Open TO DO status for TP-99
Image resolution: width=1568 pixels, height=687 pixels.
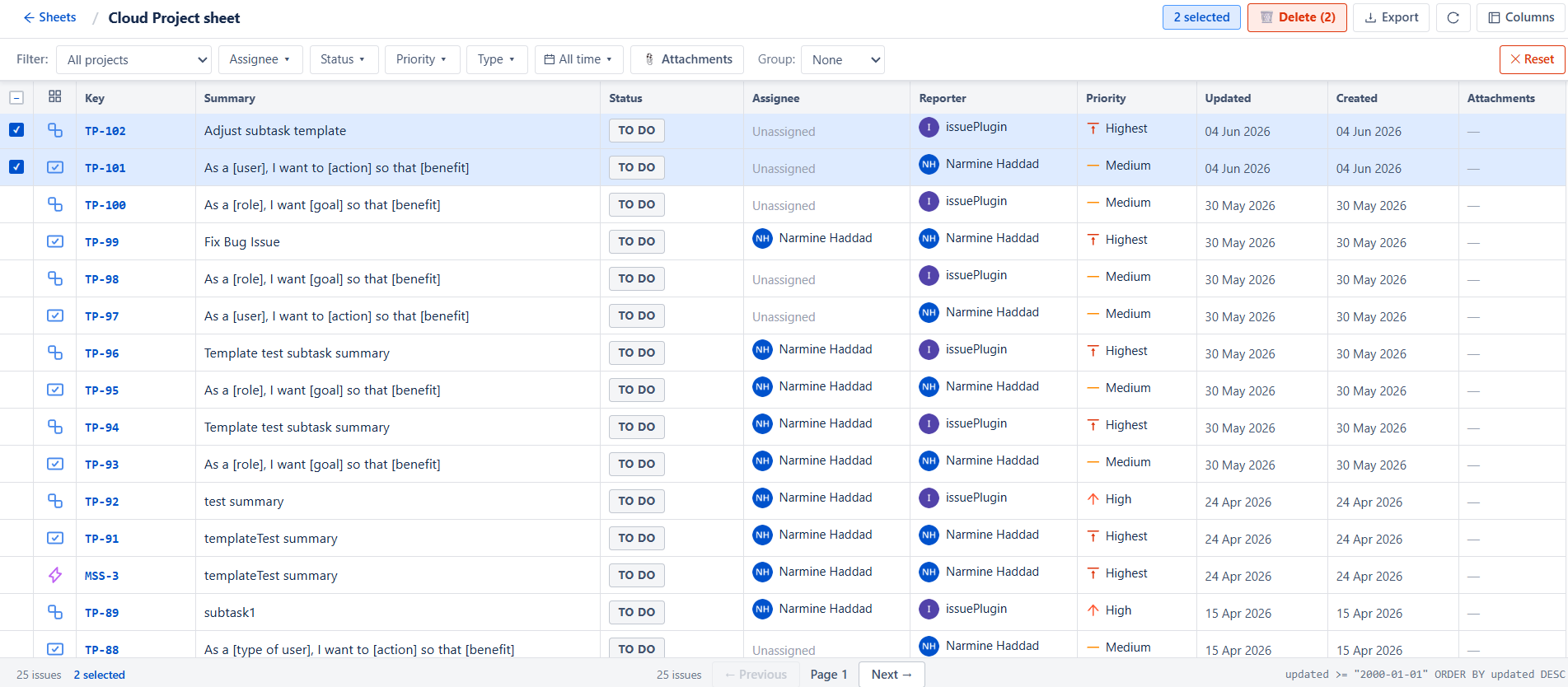pos(637,241)
